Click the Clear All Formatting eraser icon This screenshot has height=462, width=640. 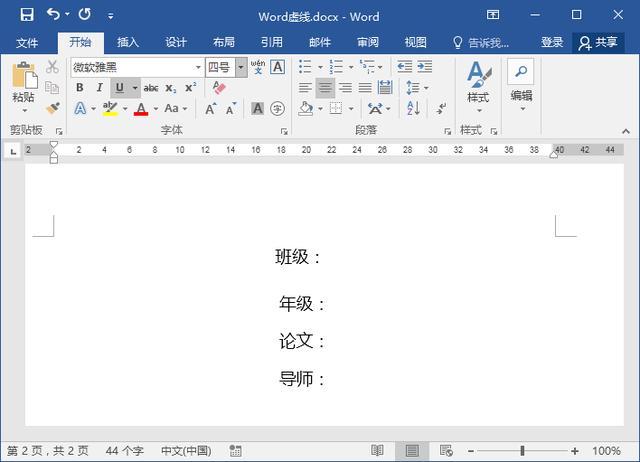pyautogui.click(x=219, y=88)
